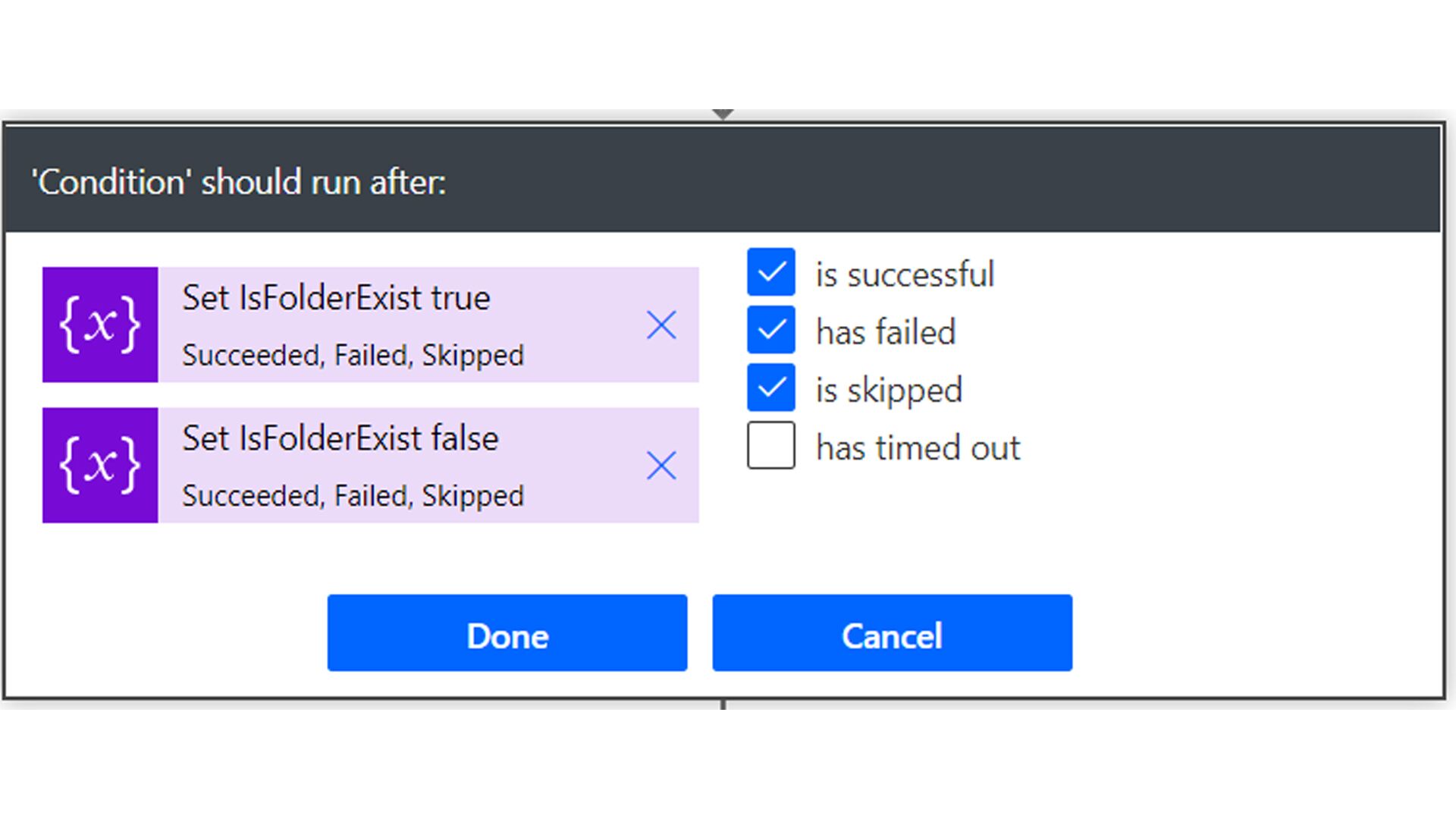Click the connector arrow above the dialog
The height and width of the screenshot is (819, 1456).
723,115
